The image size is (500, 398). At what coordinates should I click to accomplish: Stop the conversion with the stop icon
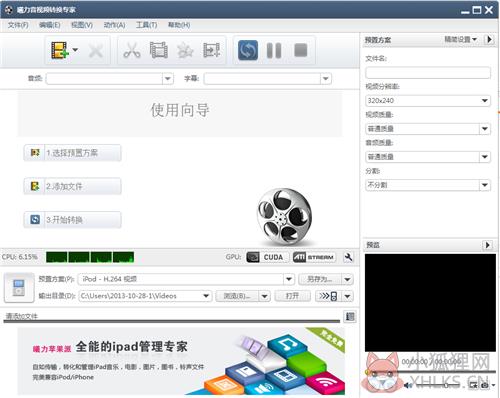tap(301, 50)
